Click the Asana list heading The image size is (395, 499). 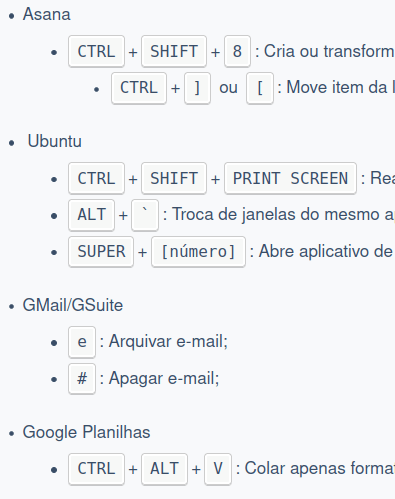pyautogui.click(x=47, y=14)
